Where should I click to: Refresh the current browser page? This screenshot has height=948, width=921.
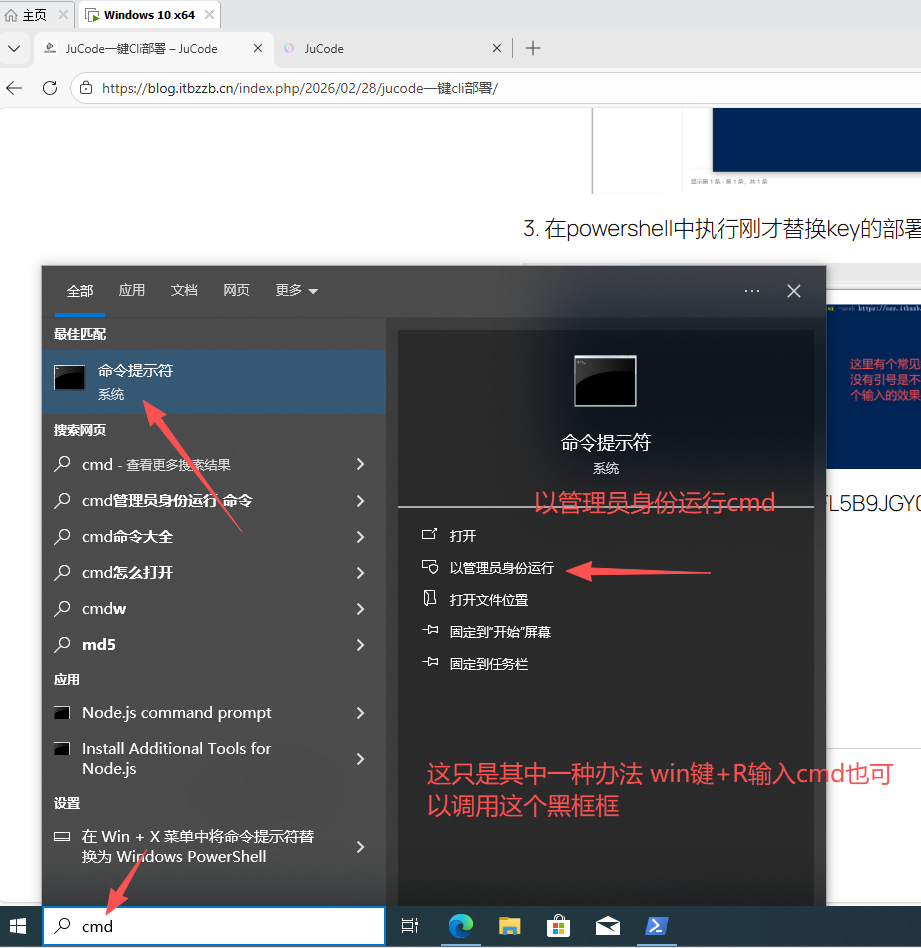[x=50, y=88]
